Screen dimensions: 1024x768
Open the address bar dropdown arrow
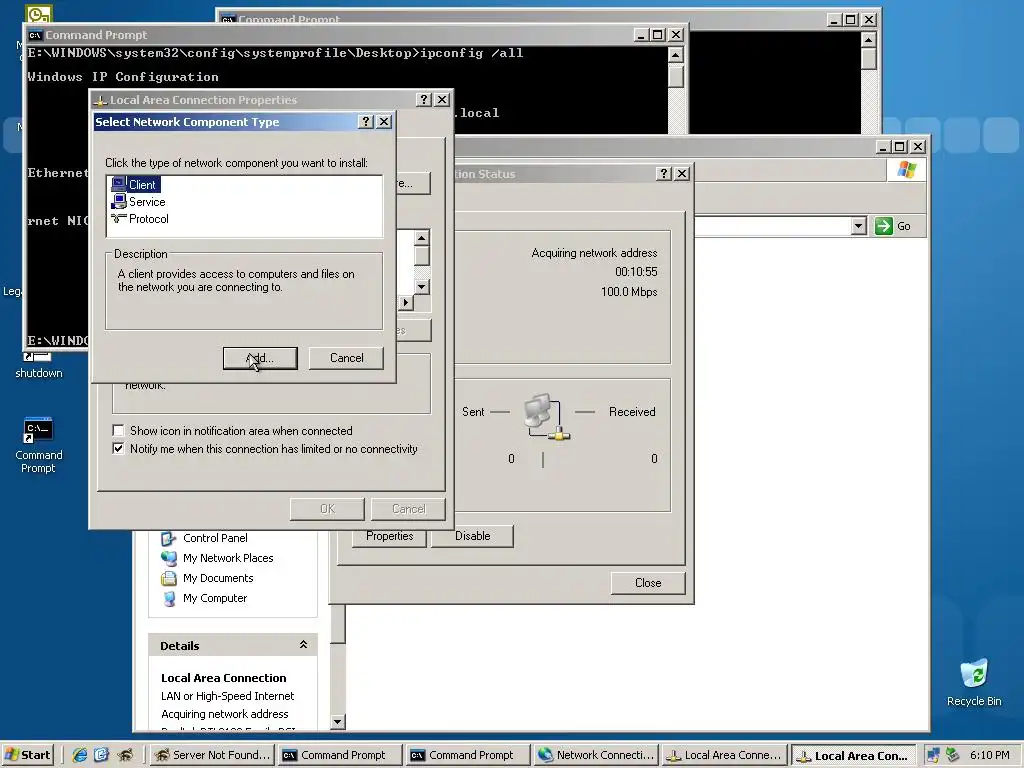point(859,226)
